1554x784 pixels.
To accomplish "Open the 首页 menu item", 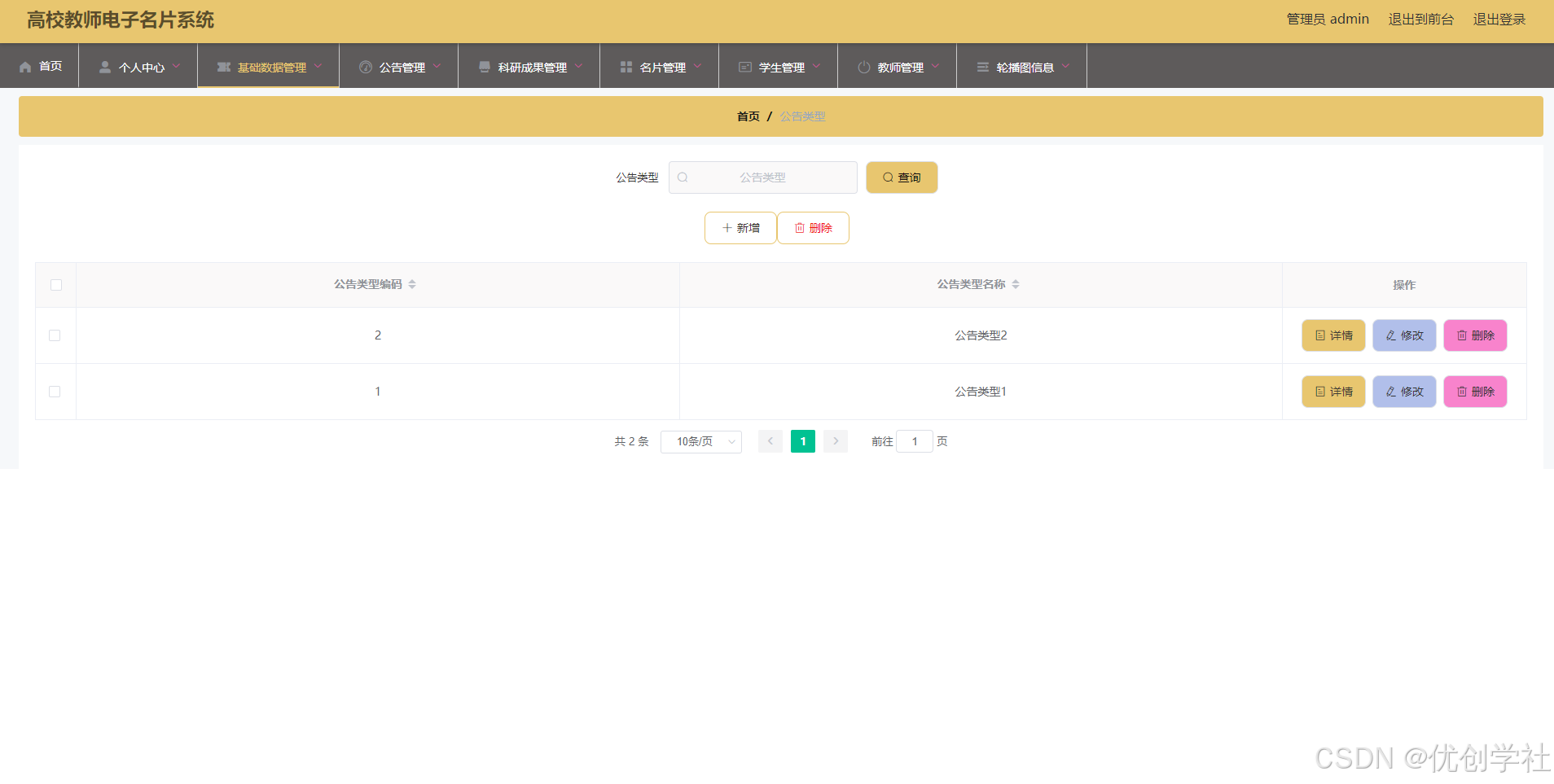I will coord(40,66).
